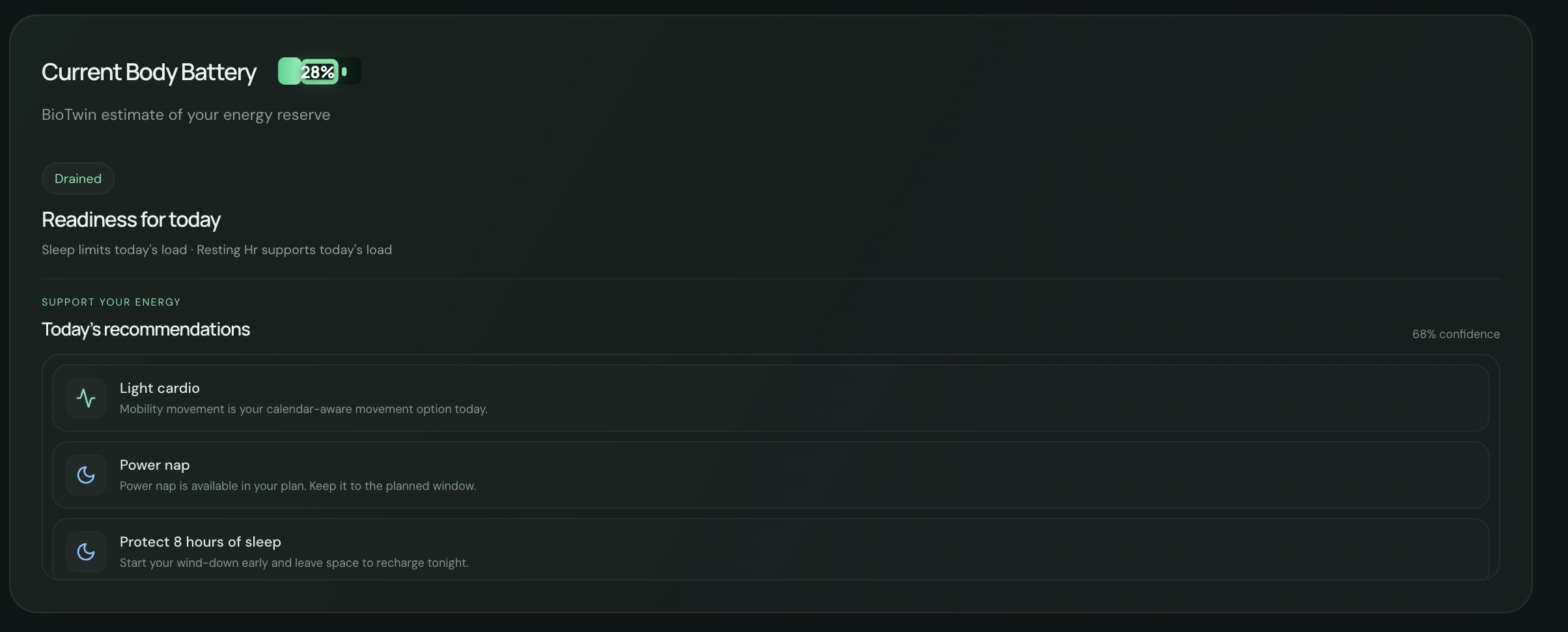This screenshot has width=1568, height=632.
Task: Open the Light cardio recommendation card
Action: pyautogui.click(x=770, y=398)
